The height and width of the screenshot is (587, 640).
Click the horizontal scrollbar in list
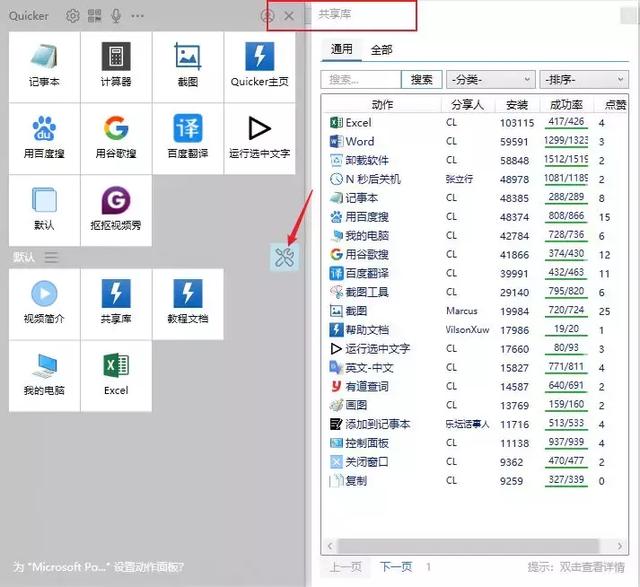(468, 546)
